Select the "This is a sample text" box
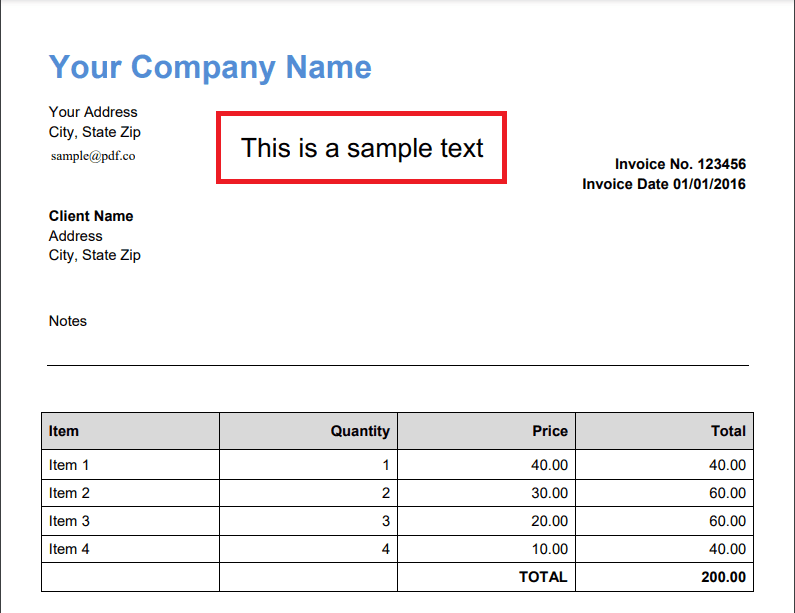The image size is (795, 613). [362, 148]
